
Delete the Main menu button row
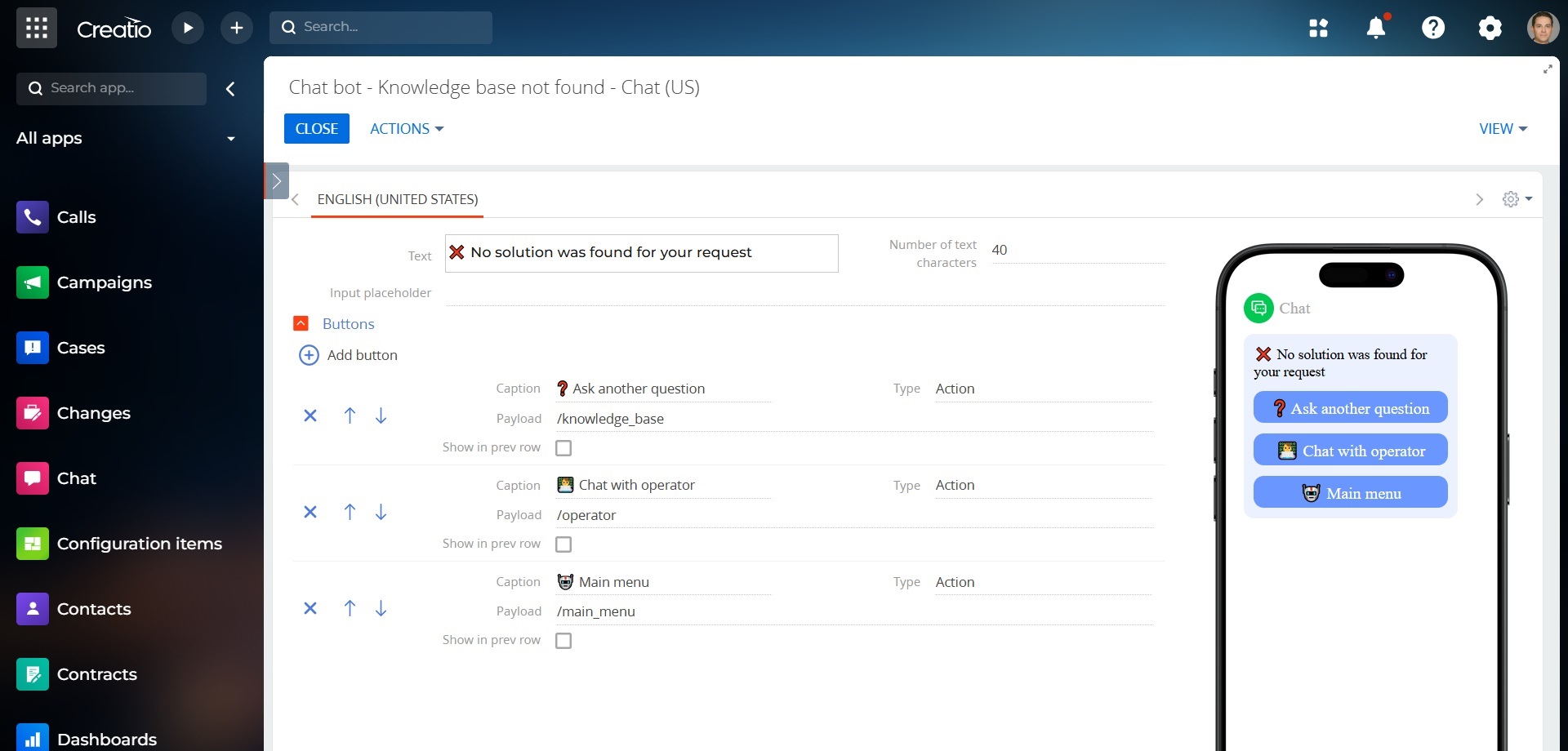310,608
